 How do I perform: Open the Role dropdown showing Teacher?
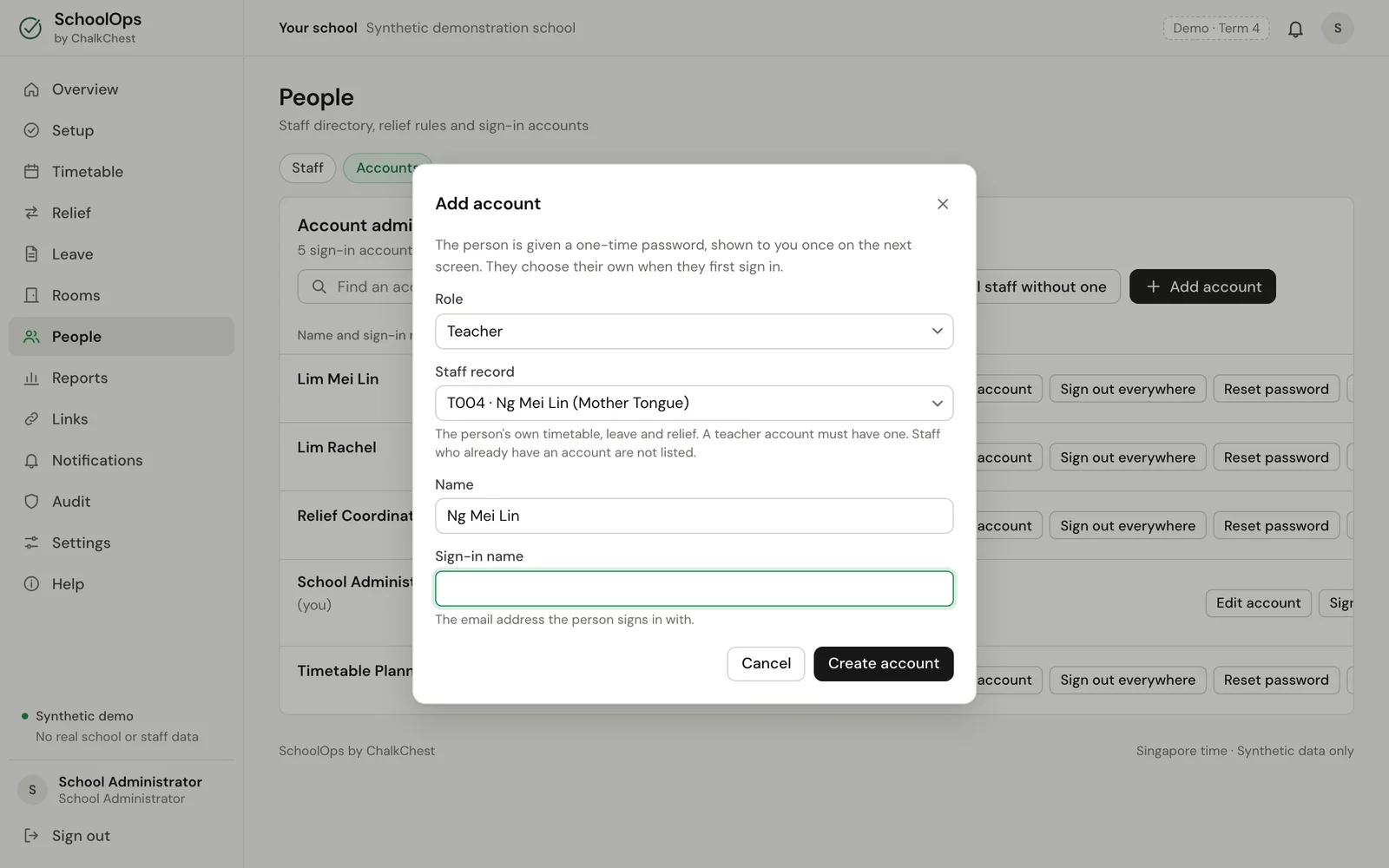pos(694,332)
